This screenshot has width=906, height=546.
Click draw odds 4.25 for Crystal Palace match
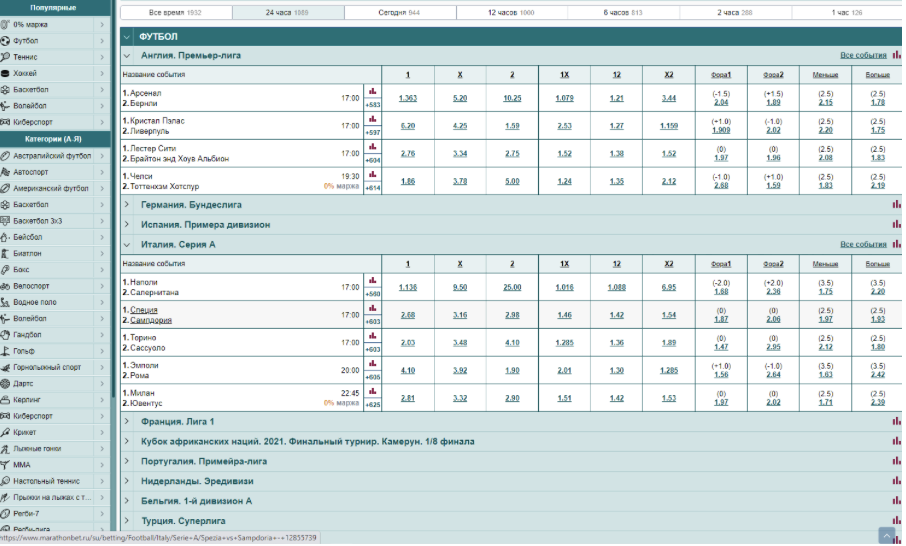pyautogui.click(x=460, y=126)
